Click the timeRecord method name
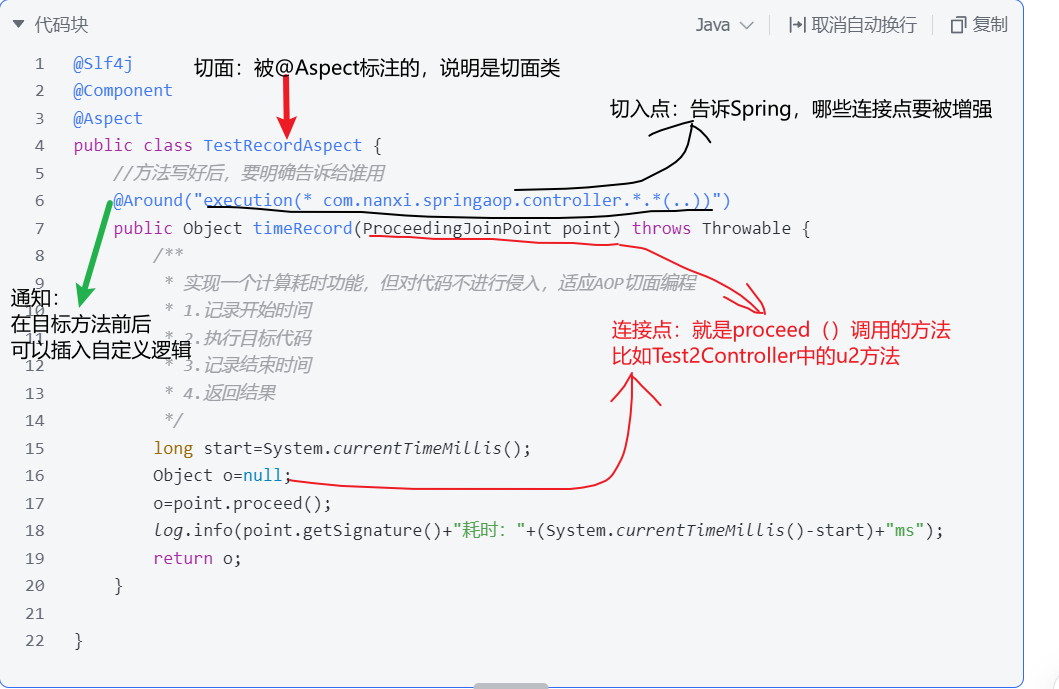The height and width of the screenshot is (689, 1059). pyautogui.click(x=302, y=229)
